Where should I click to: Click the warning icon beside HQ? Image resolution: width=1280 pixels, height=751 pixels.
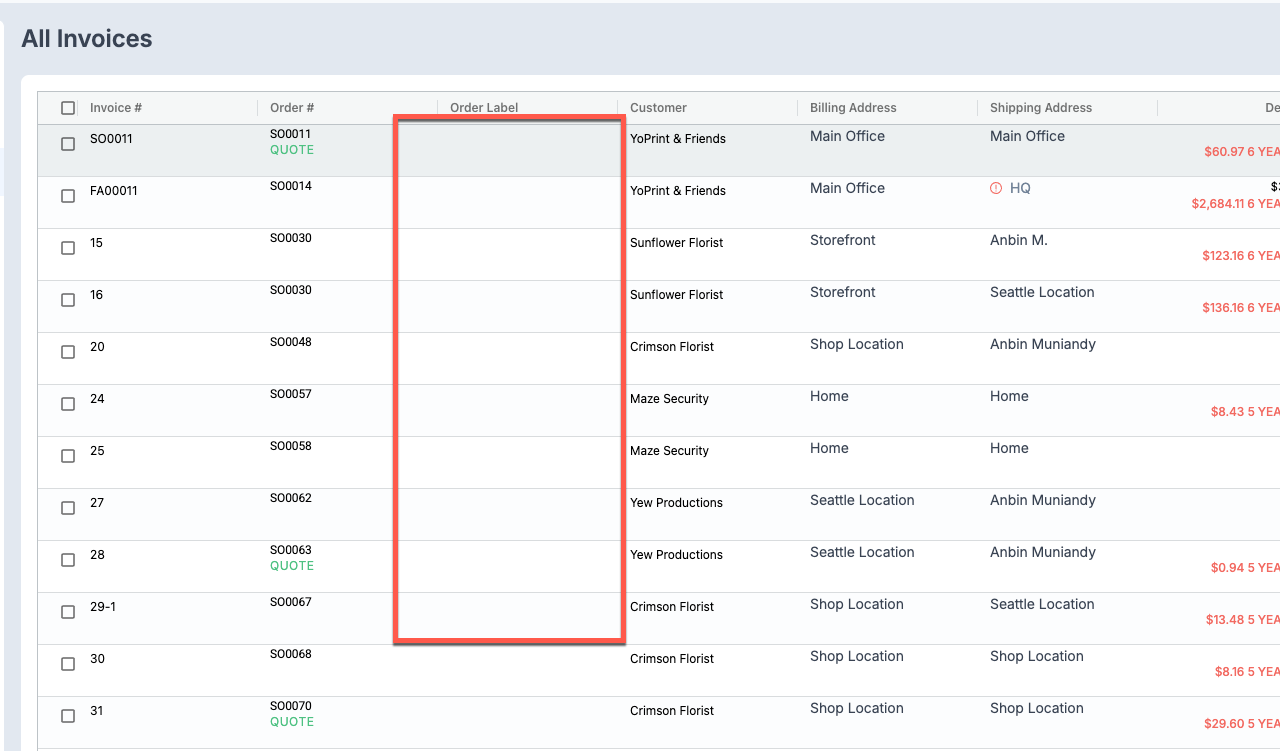(x=995, y=188)
